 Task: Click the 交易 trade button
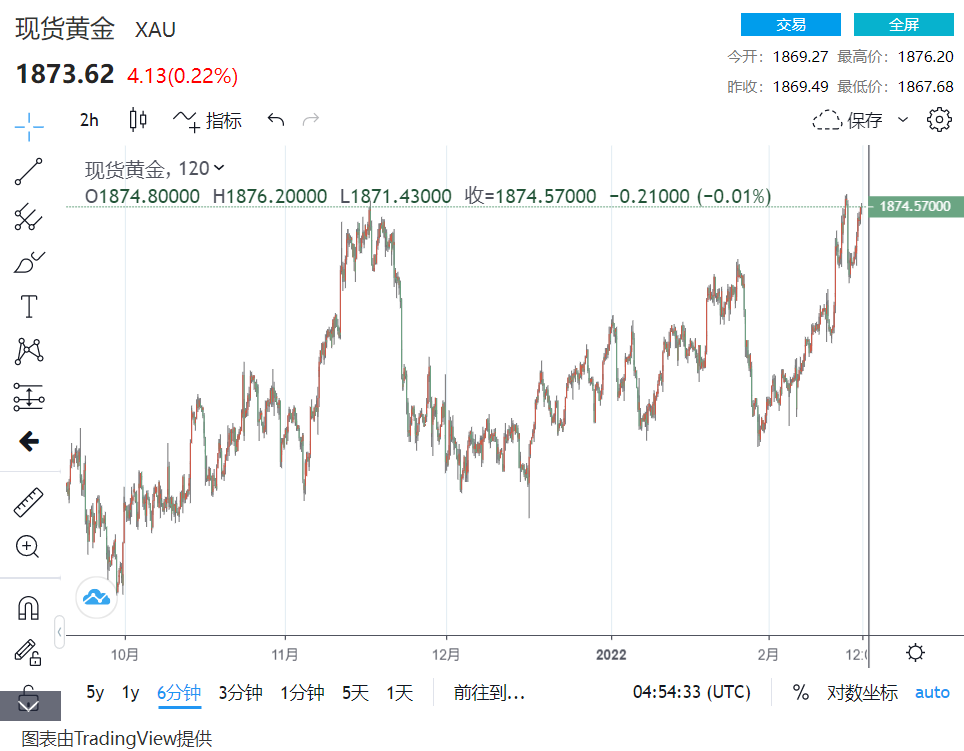(x=790, y=25)
